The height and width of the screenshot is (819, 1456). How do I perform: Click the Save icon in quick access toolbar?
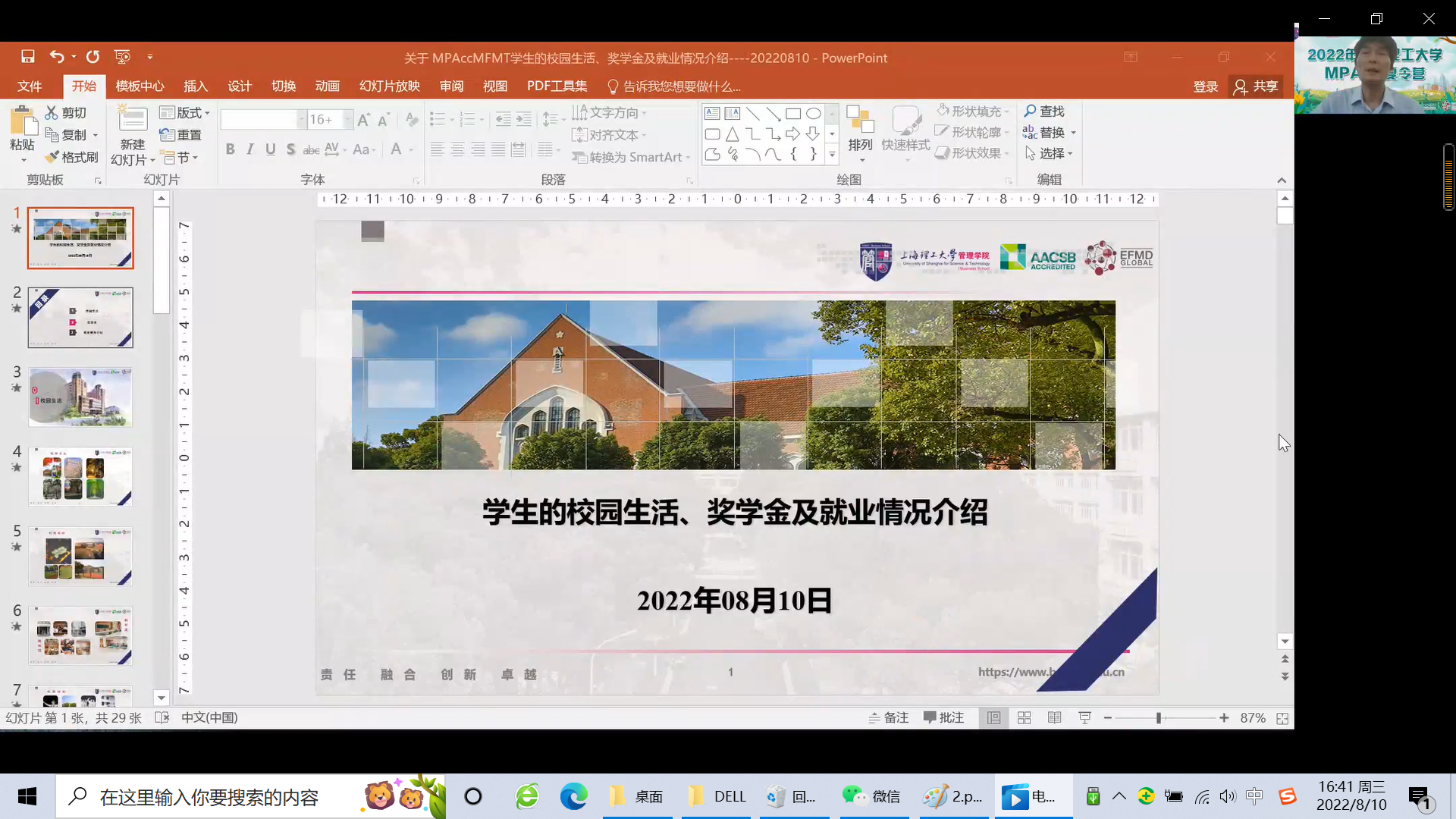pos(28,57)
